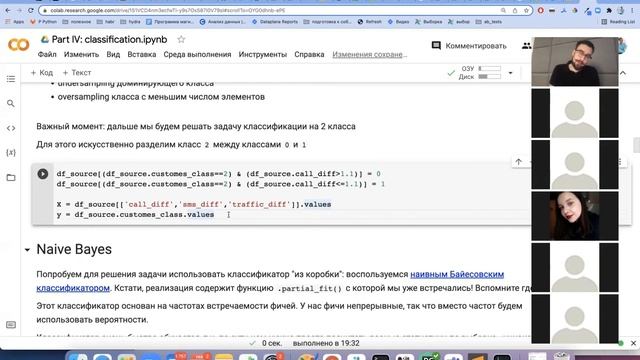Add a text cell with + Текст
The width and height of the screenshot is (640, 360).
[77, 73]
